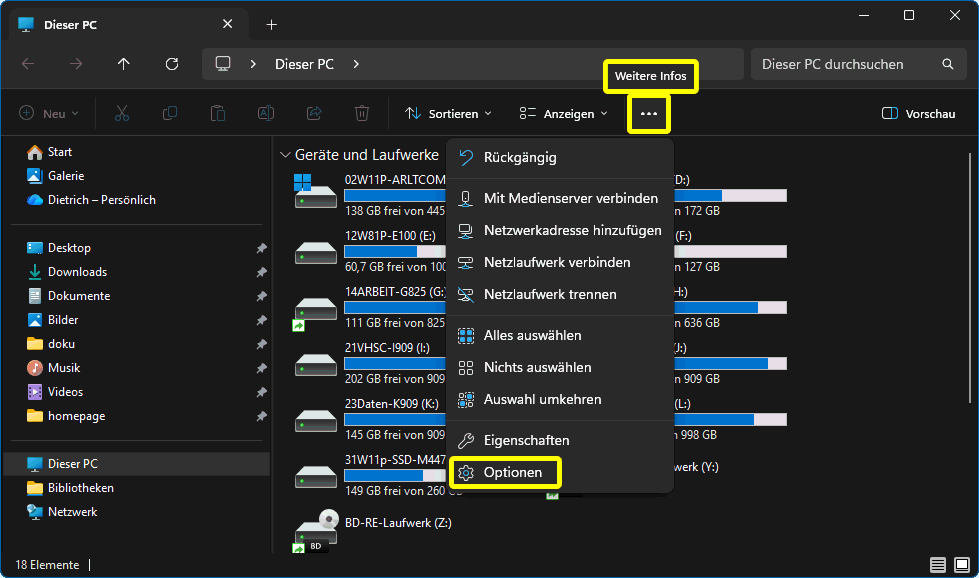The width and height of the screenshot is (979, 578).
Task: Click the scissors Cut icon
Action: coord(122,114)
